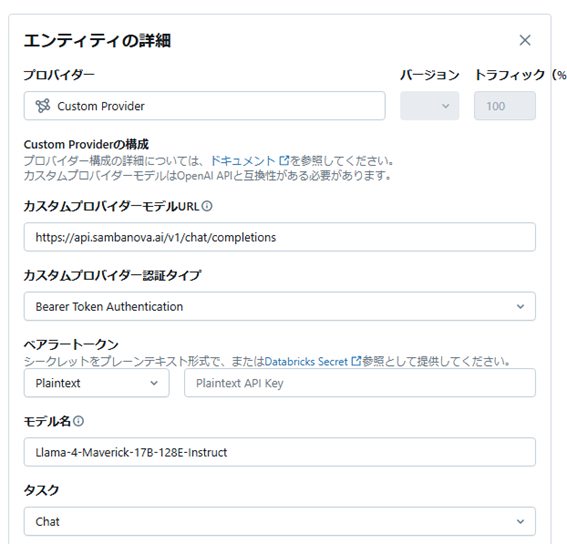This screenshot has height=544, width=567.
Task: Expand Bearer Token Authentication dropdown
Action: coord(280,306)
